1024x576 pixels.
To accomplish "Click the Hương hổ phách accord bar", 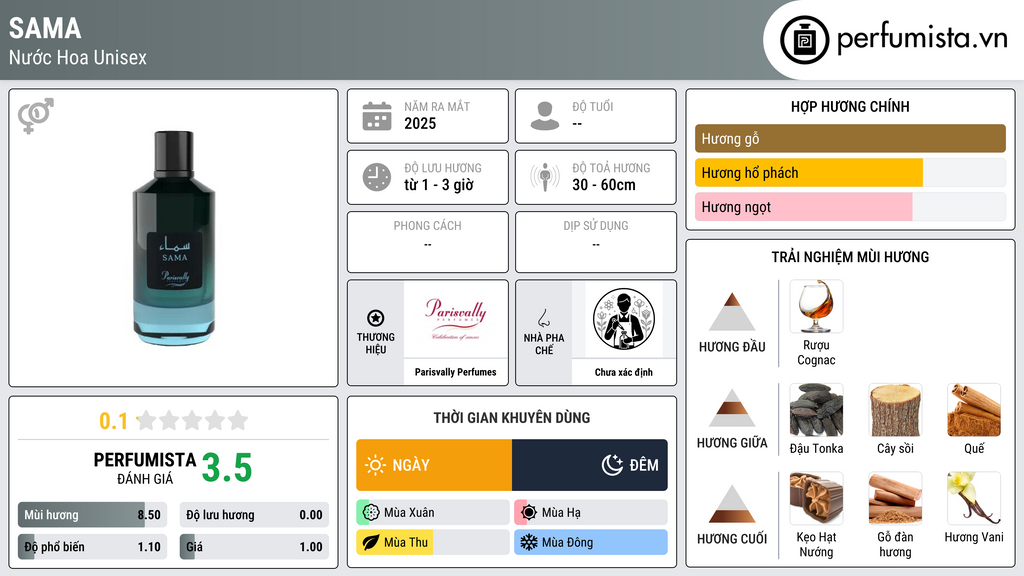I will point(850,173).
